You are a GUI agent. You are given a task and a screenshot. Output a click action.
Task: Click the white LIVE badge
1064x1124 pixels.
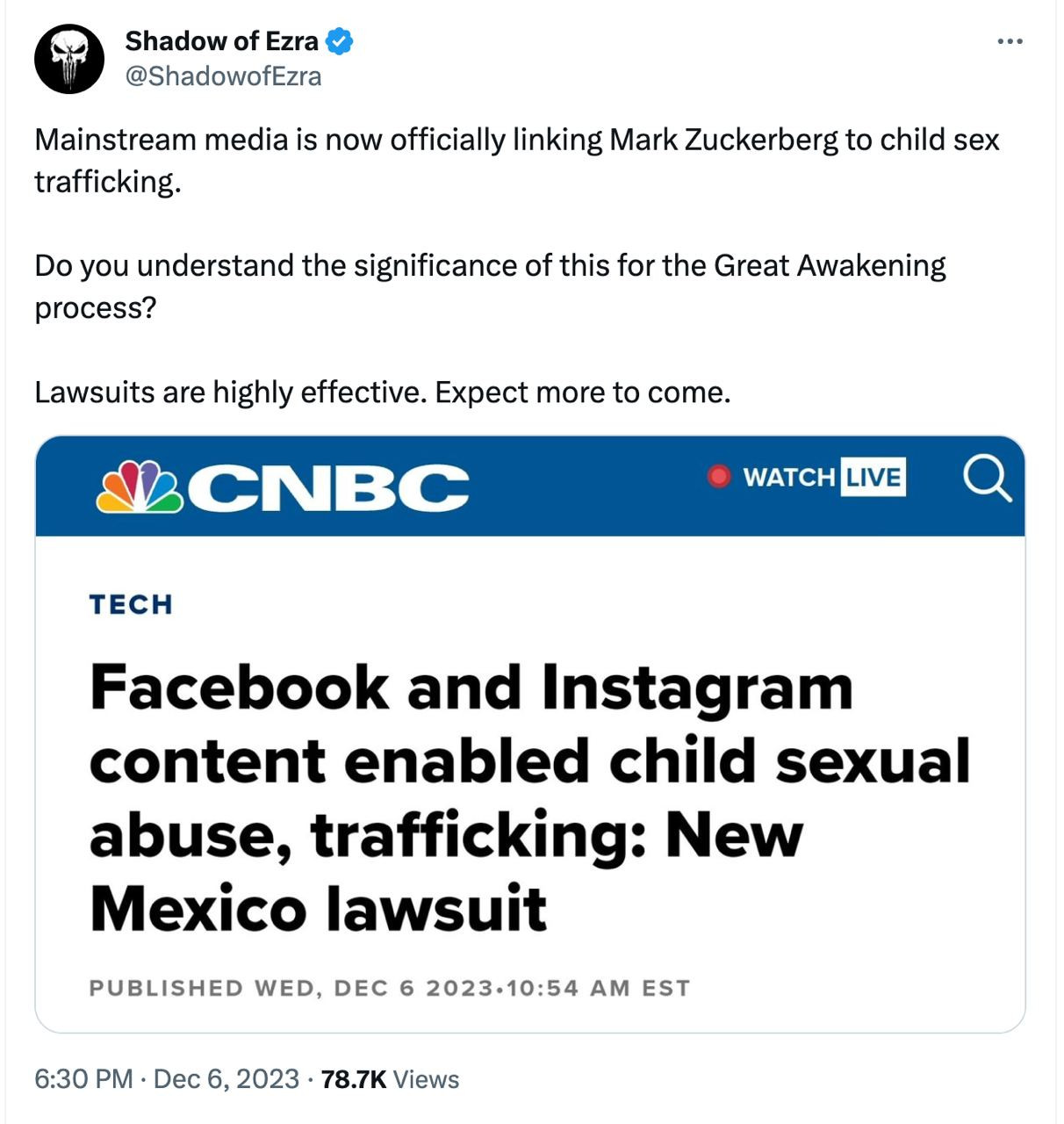pyautogui.click(x=873, y=477)
